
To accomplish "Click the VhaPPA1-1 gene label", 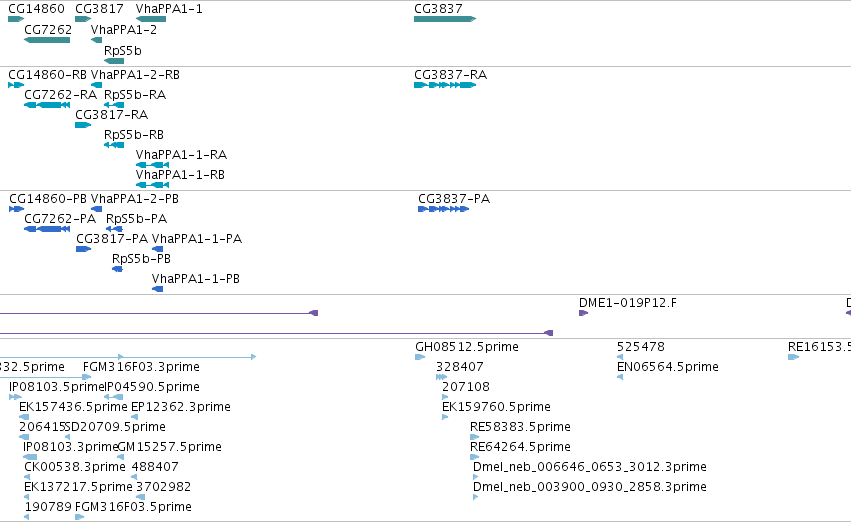I will point(169,9).
